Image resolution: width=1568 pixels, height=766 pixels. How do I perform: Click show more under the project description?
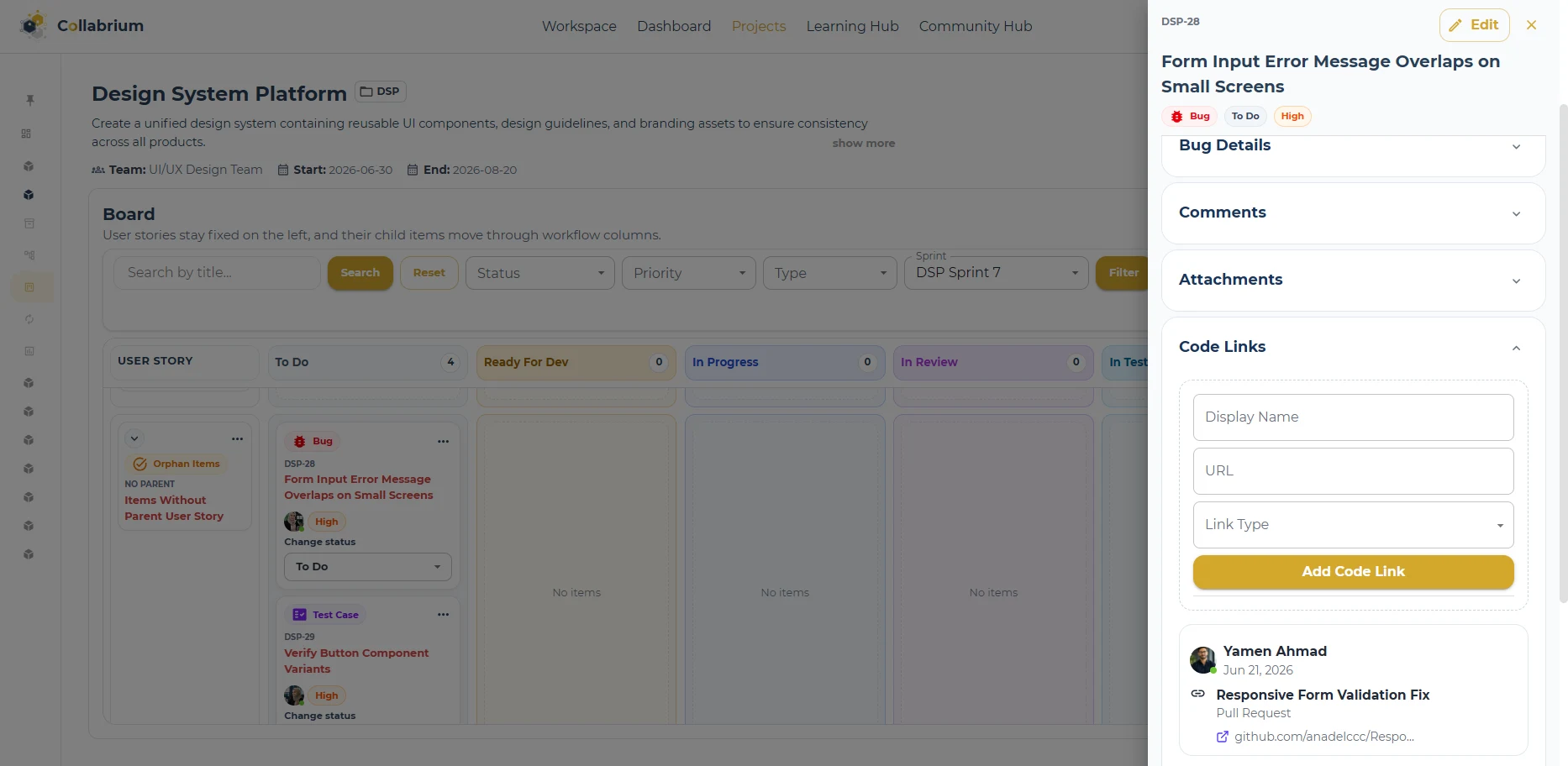coord(863,144)
